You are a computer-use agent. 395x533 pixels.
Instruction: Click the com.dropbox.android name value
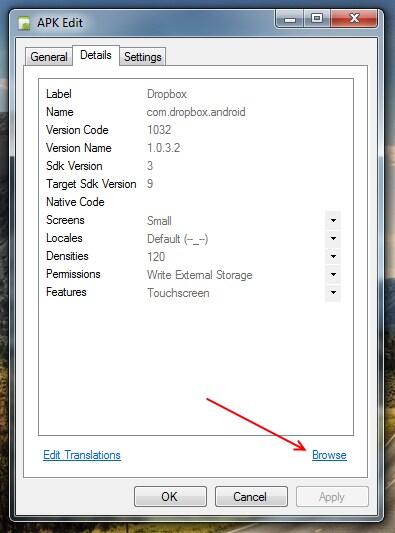point(196,112)
